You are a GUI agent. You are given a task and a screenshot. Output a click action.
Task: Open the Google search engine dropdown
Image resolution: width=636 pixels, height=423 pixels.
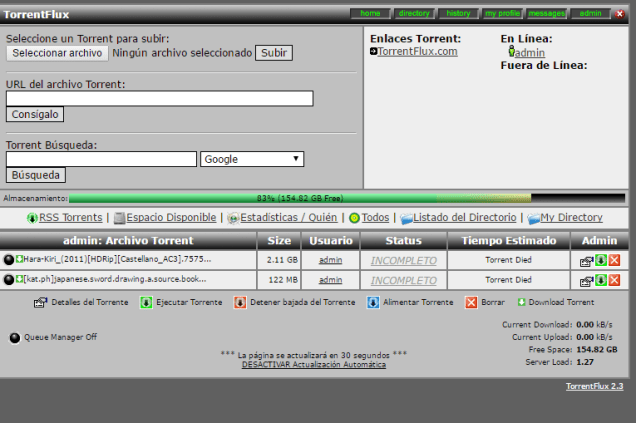pyautogui.click(x=252, y=159)
